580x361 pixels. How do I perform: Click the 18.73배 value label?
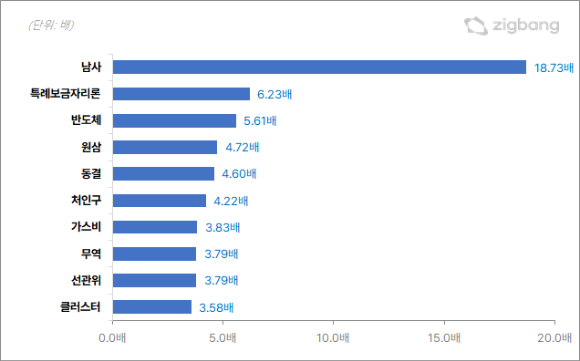click(x=554, y=68)
